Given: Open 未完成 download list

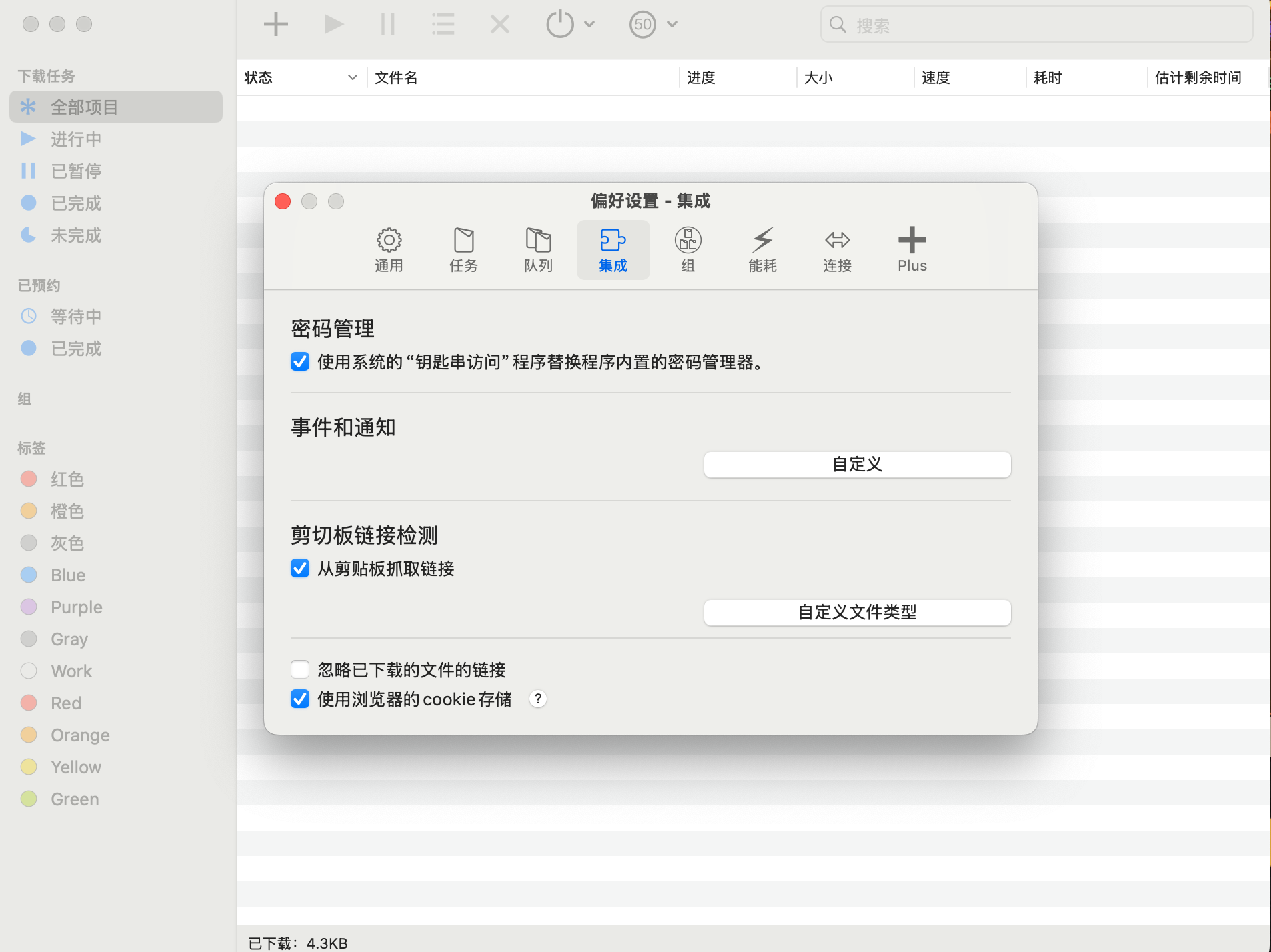Looking at the screenshot, I should 76,235.
